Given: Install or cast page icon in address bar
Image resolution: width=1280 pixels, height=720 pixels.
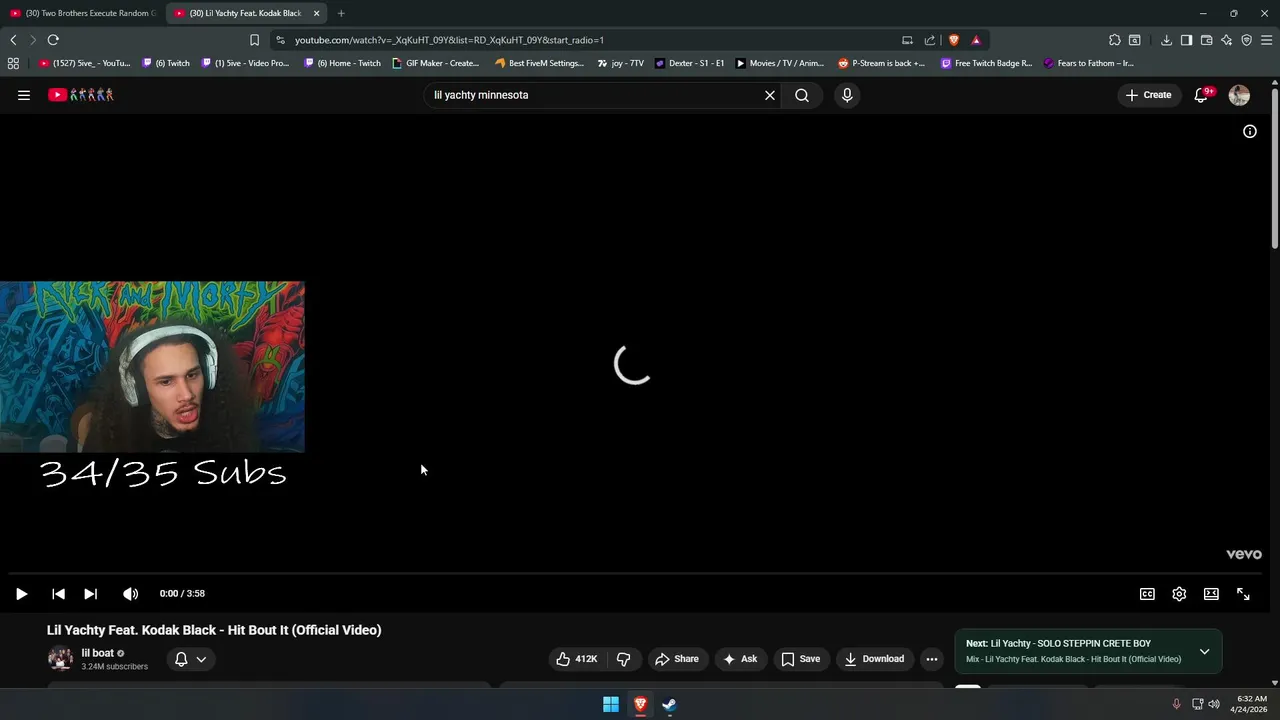Looking at the screenshot, I should [907, 40].
